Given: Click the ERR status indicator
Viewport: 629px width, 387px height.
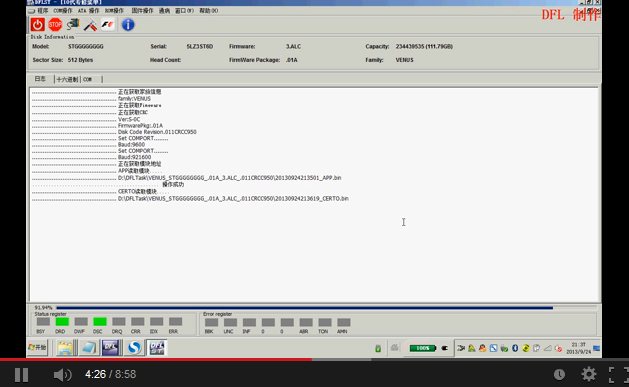Looking at the screenshot, I should pyautogui.click(x=175, y=322).
